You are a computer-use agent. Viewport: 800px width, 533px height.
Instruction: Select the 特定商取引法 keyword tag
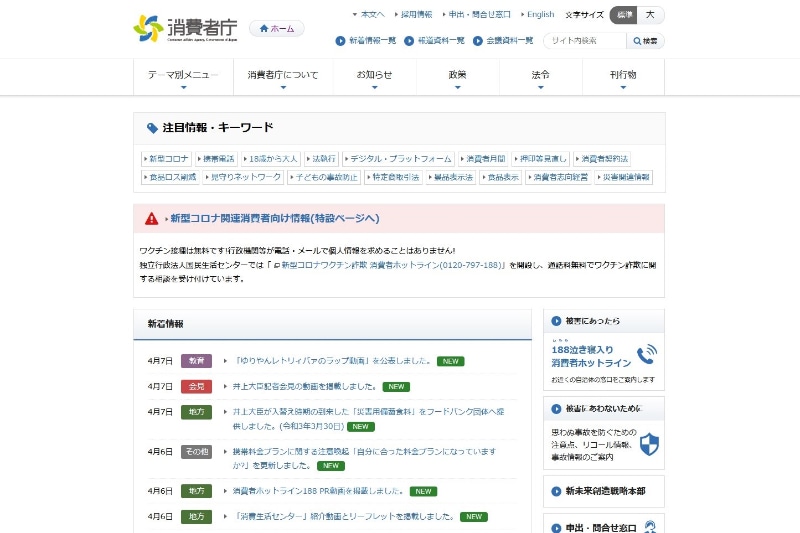coord(393,177)
